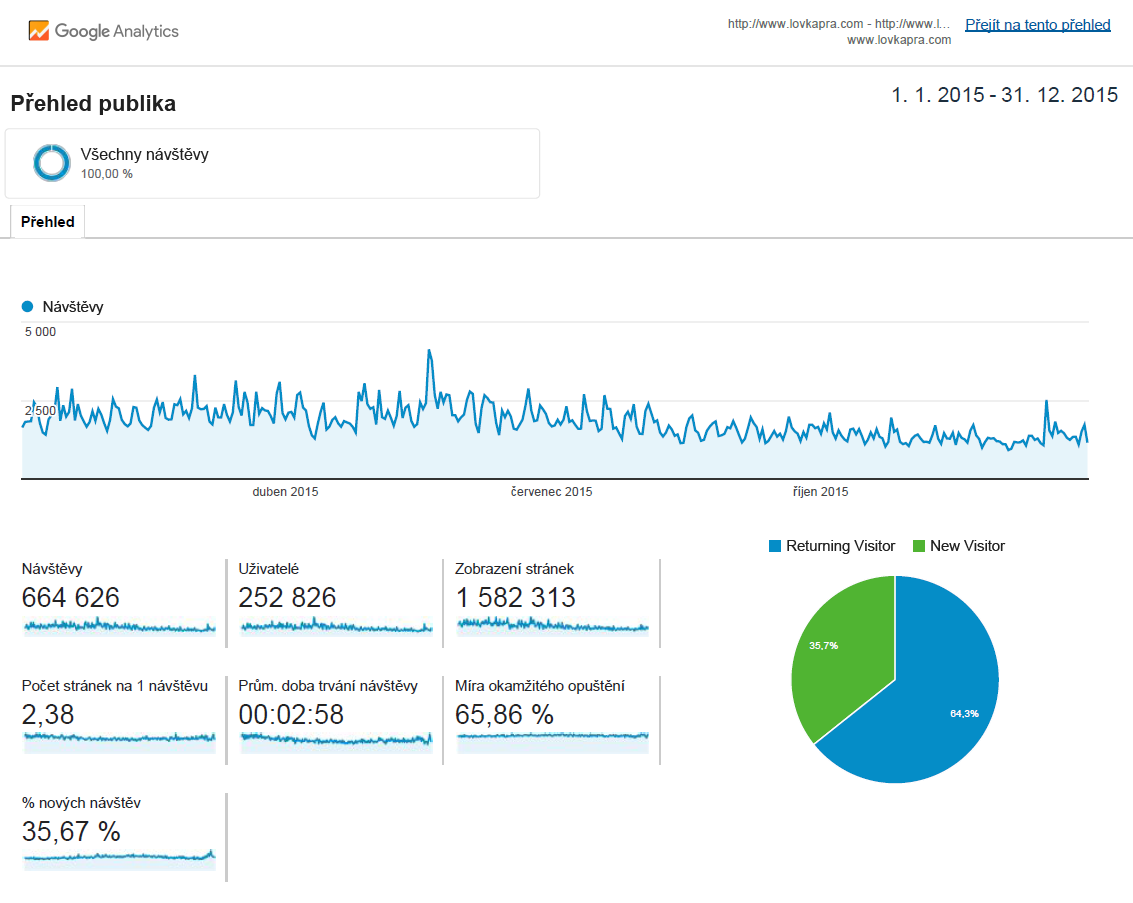Select the Uživatelé metric sparkline
The image size is (1133, 903).
[336, 627]
